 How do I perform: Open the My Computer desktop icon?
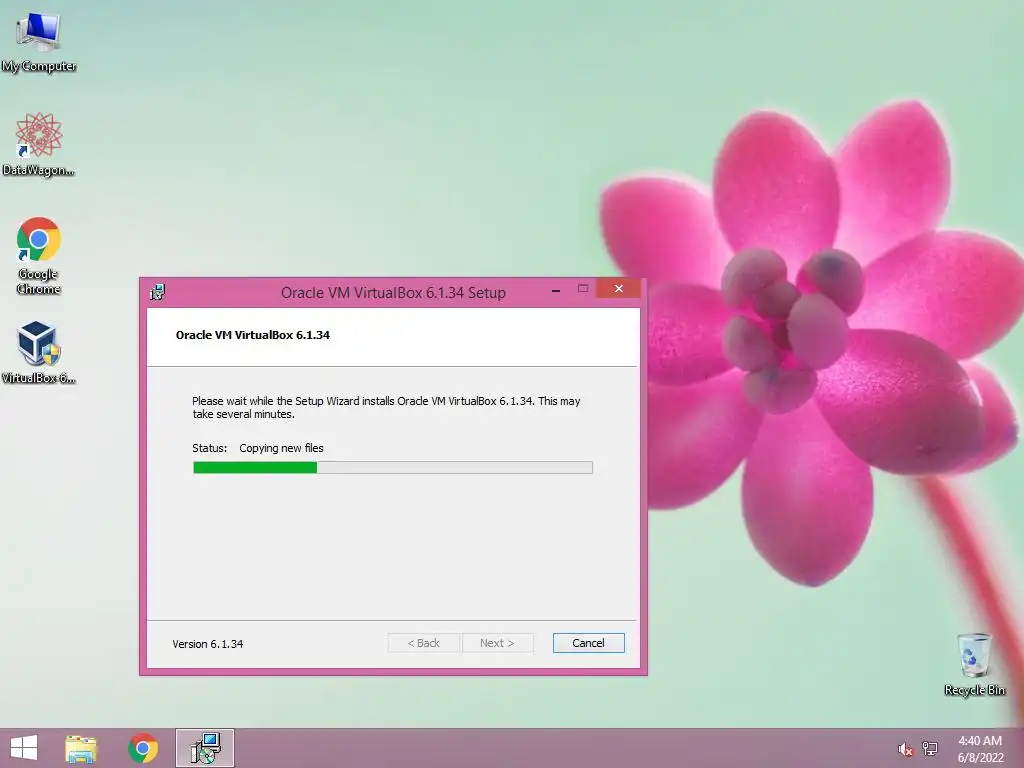click(x=39, y=40)
